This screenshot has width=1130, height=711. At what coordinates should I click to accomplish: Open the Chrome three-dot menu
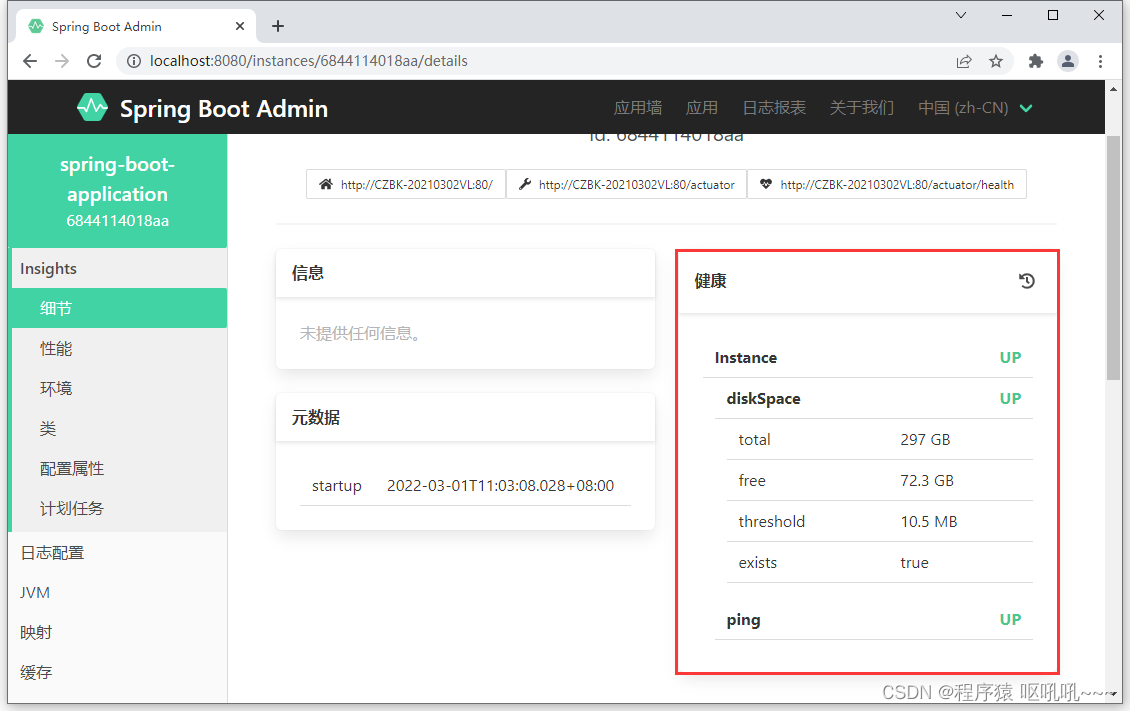(1100, 61)
